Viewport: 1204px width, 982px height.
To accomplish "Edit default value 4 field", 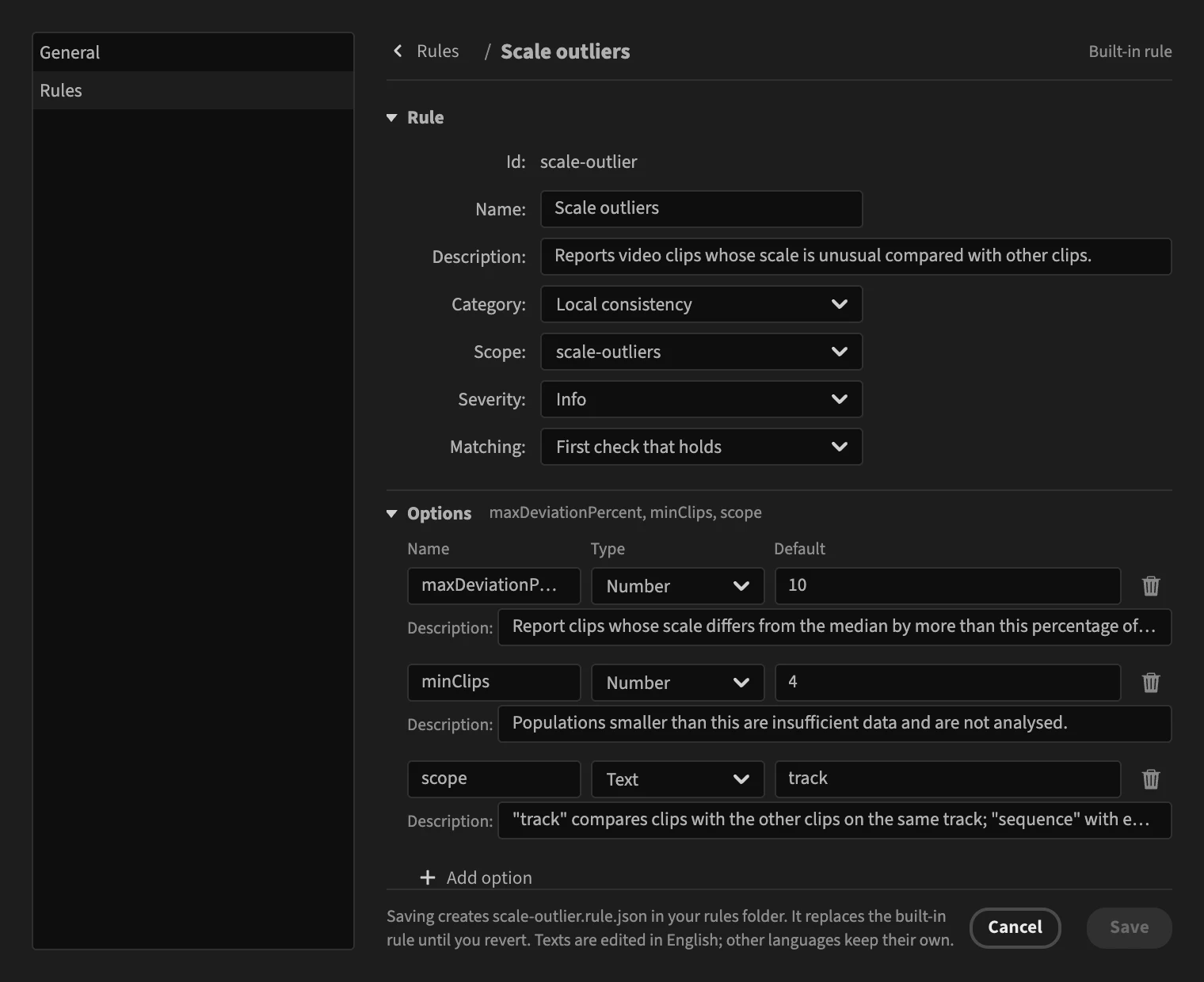I will (947, 683).
